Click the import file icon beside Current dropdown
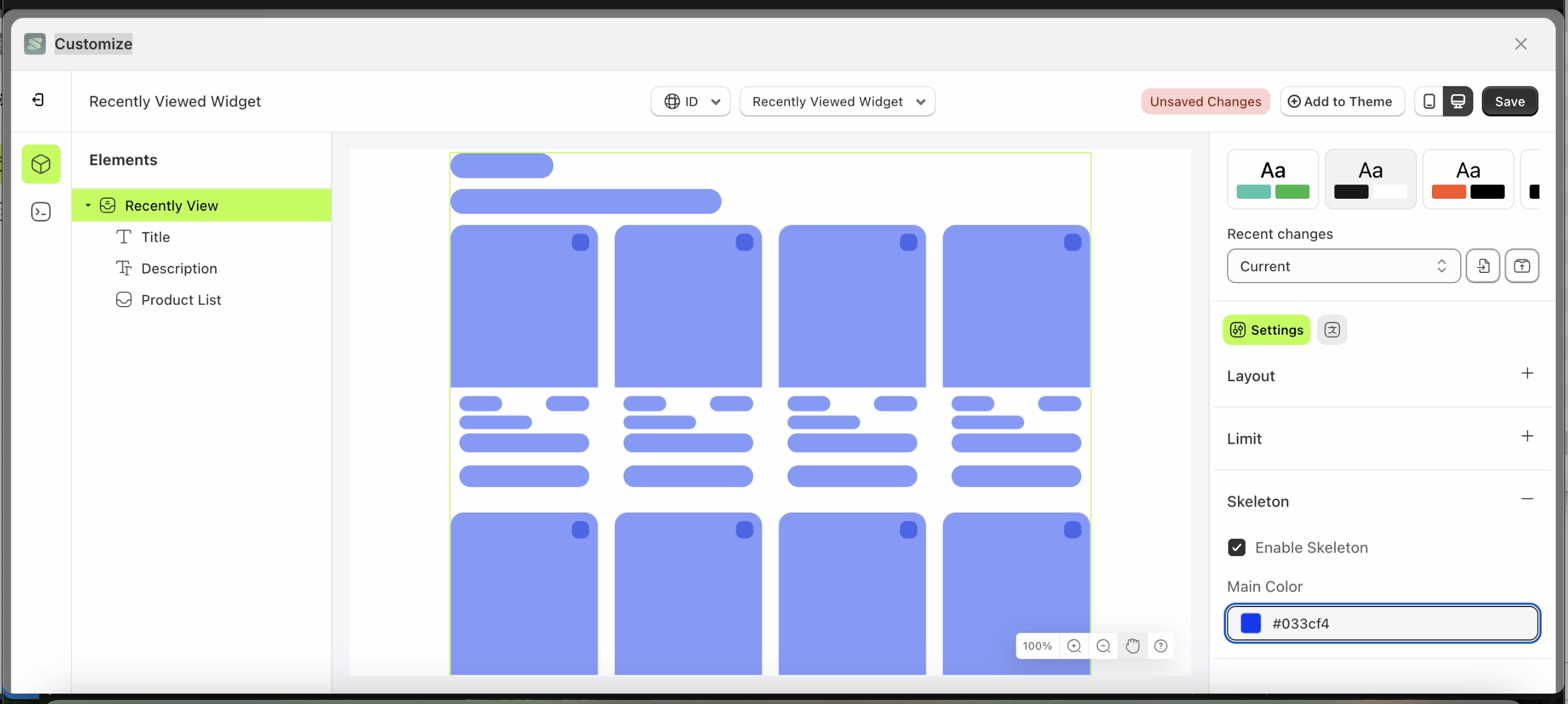Viewport: 1568px width, 704px height. coord(1484,266)
